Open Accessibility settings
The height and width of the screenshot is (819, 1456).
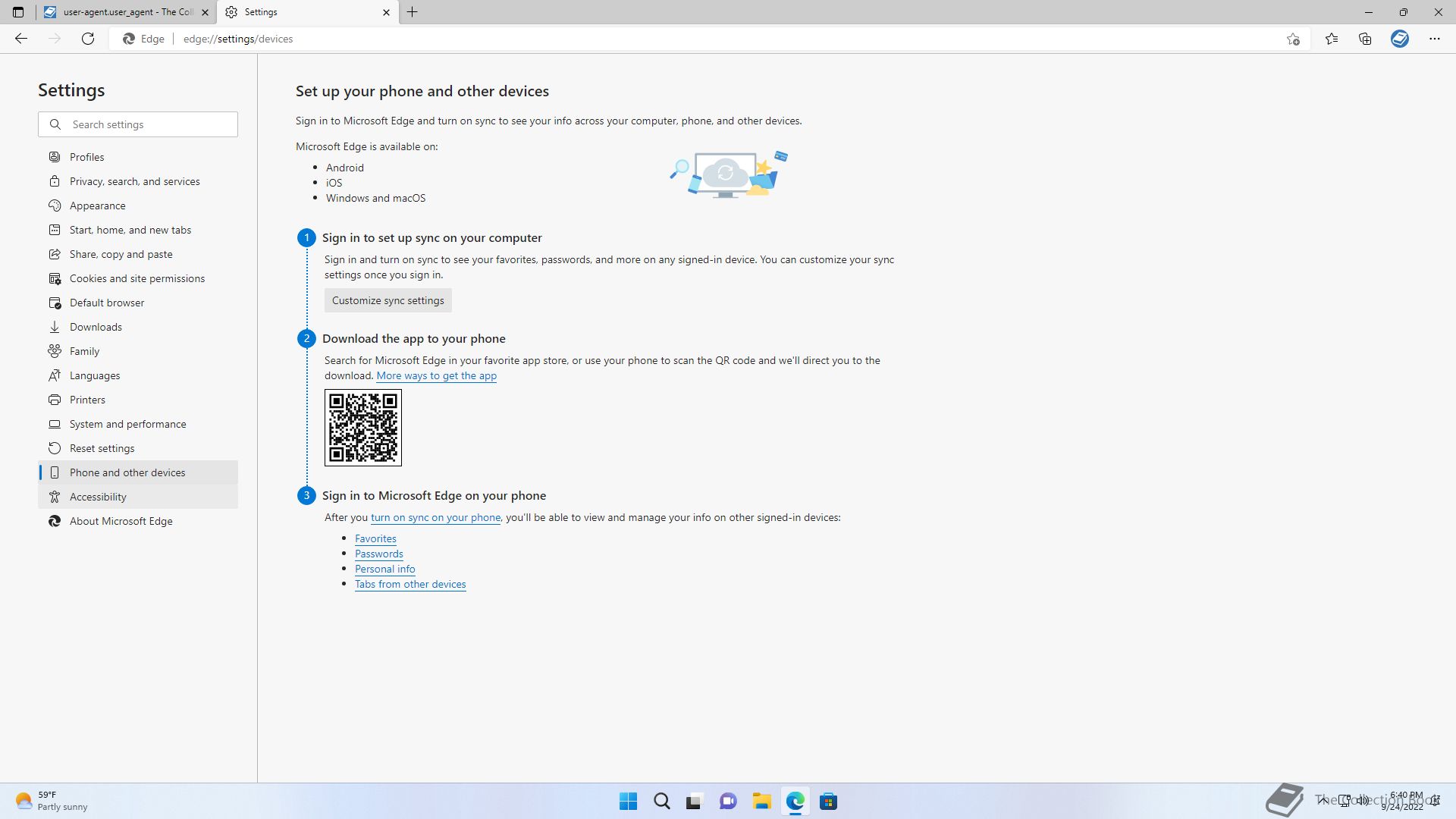point(138,497)
